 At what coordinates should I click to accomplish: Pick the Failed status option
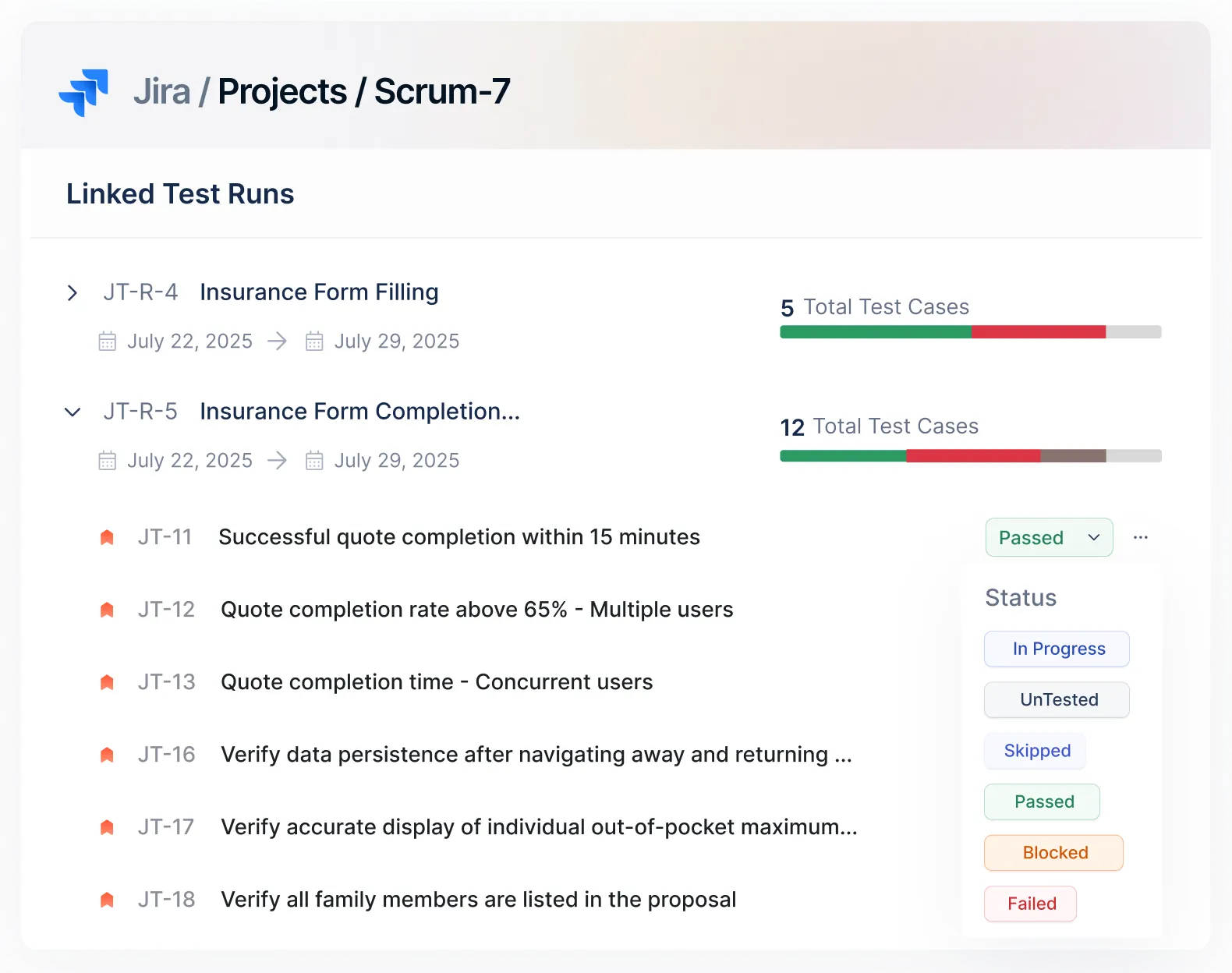pyautogui.click(x=1031, y=904)
